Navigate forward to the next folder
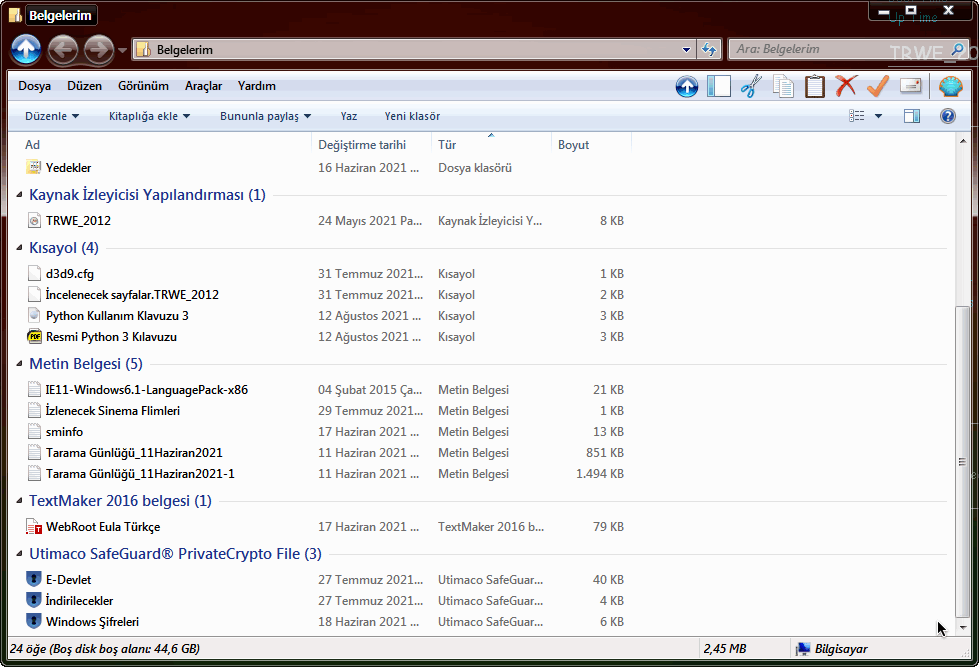The height and width of the screenshot is (667, 979). click(x=99, y=49)
